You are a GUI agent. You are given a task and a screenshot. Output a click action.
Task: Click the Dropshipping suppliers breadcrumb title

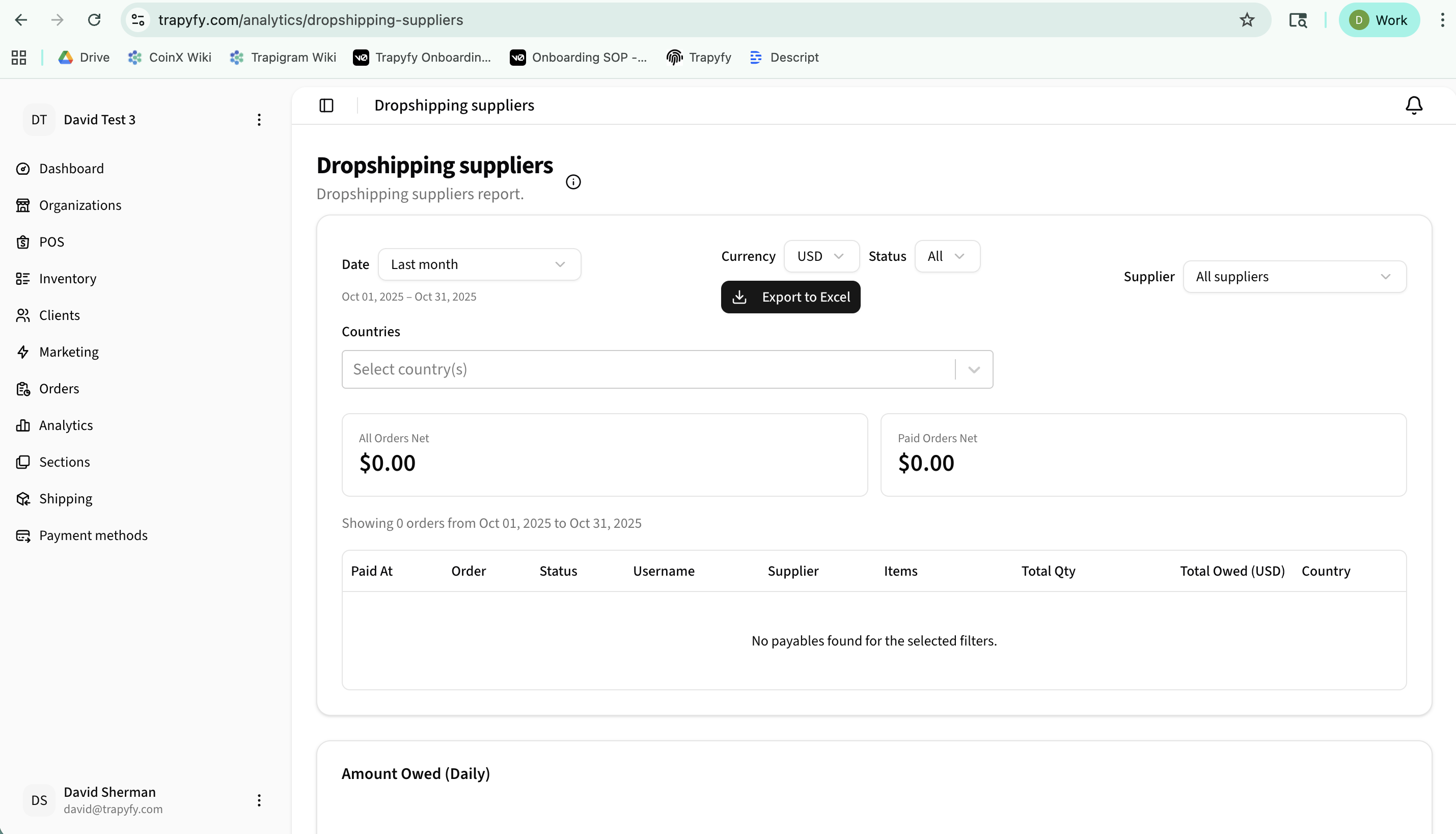454,105
